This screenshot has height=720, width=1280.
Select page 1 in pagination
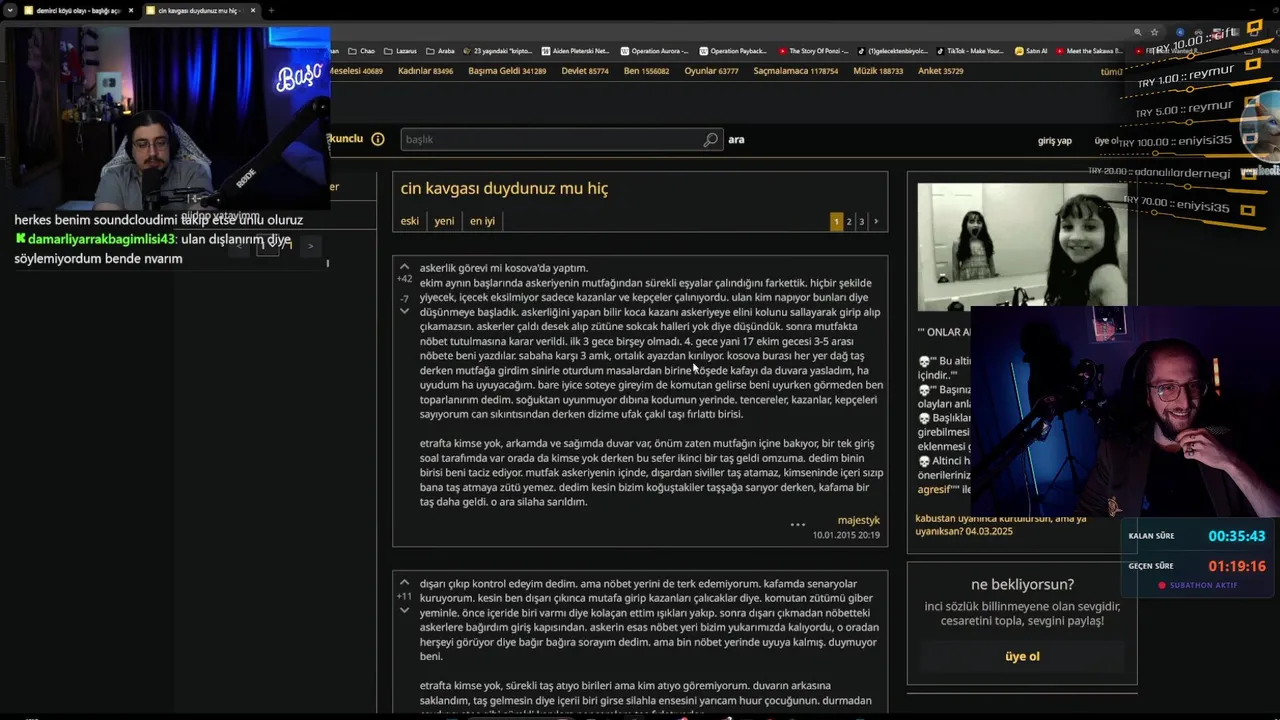836,221
